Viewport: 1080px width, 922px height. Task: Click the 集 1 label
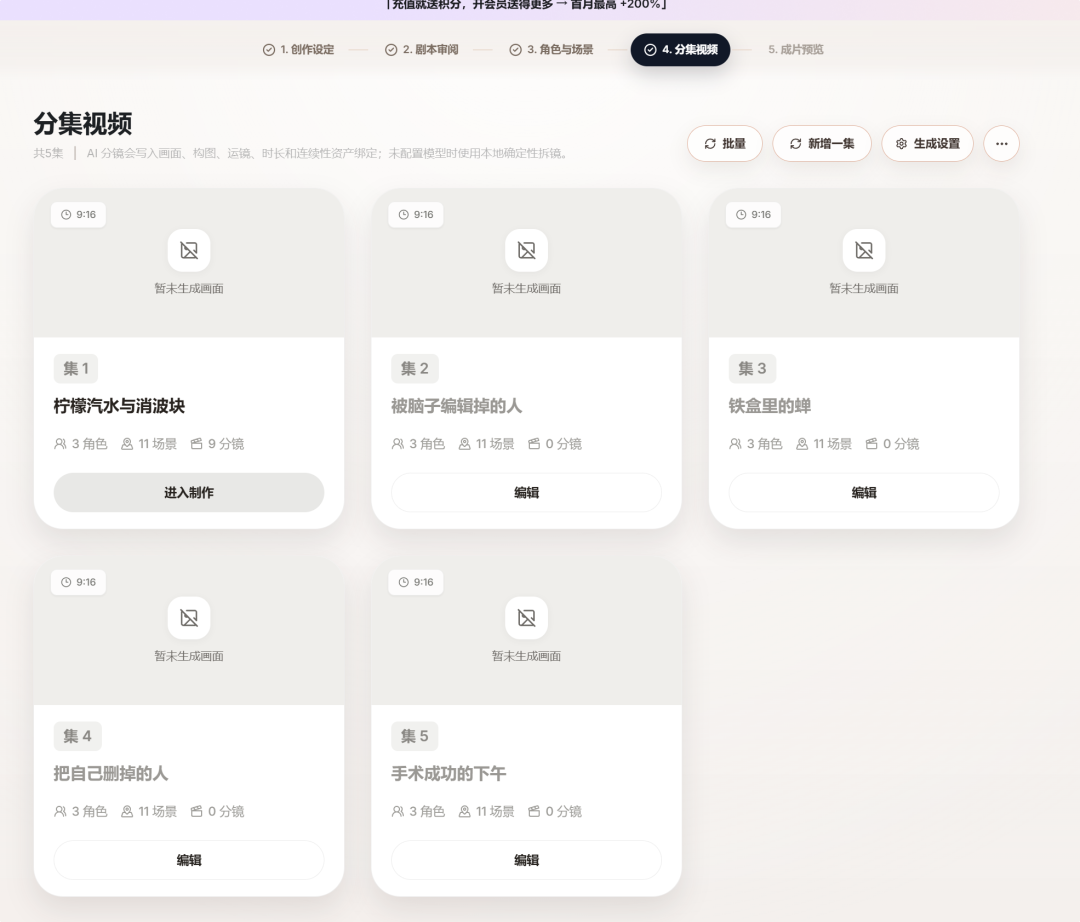[76, 368]
